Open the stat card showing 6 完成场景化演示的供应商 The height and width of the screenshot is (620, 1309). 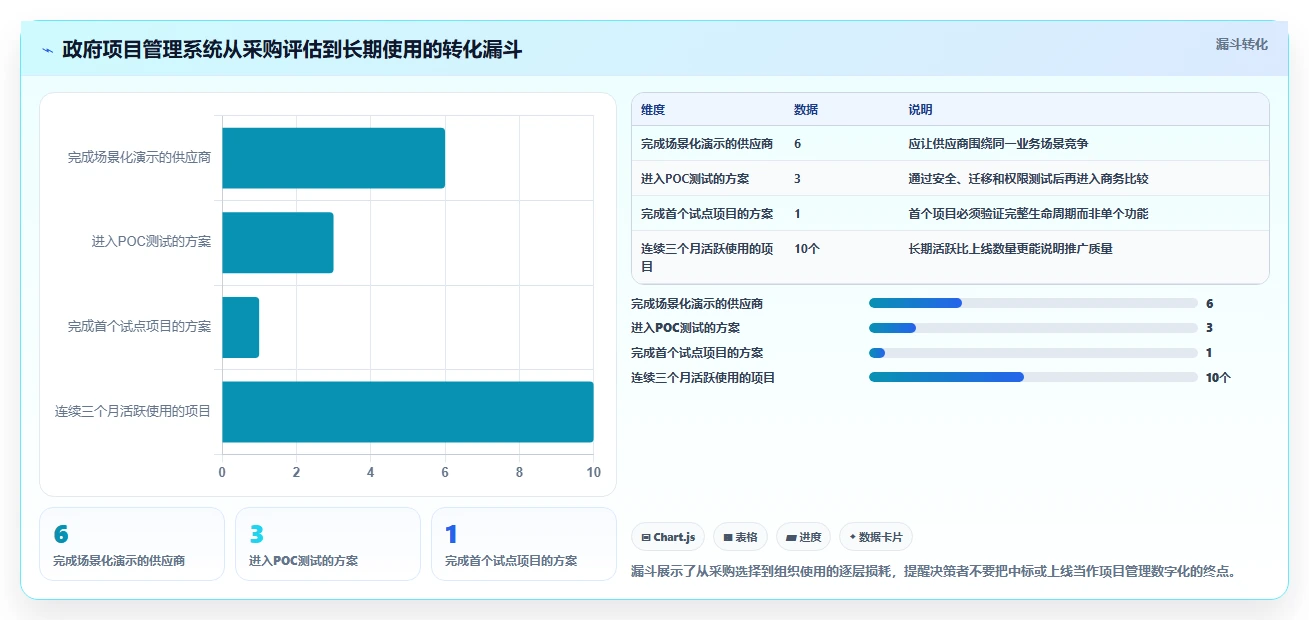[132, 544]
